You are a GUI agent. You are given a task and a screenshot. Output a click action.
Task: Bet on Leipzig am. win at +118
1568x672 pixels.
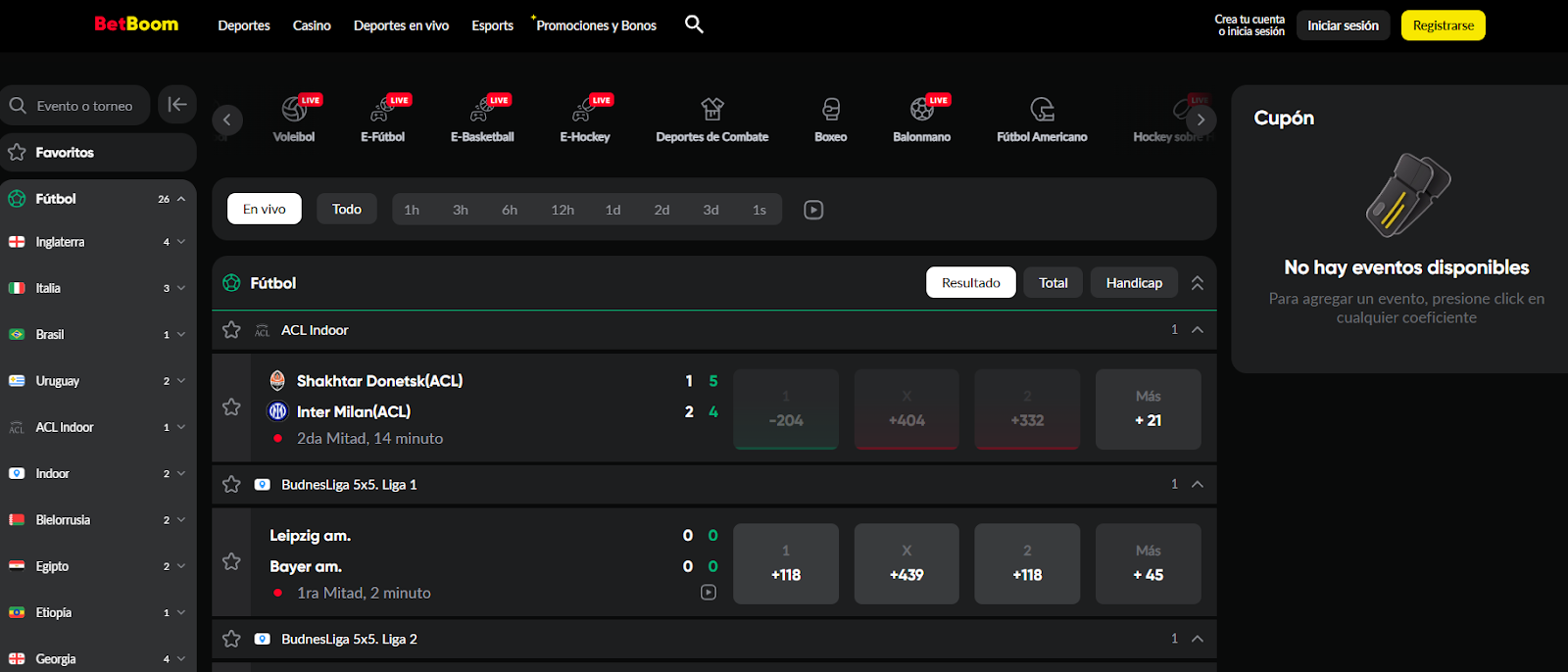pyautogui.click(x=786, y=563)
